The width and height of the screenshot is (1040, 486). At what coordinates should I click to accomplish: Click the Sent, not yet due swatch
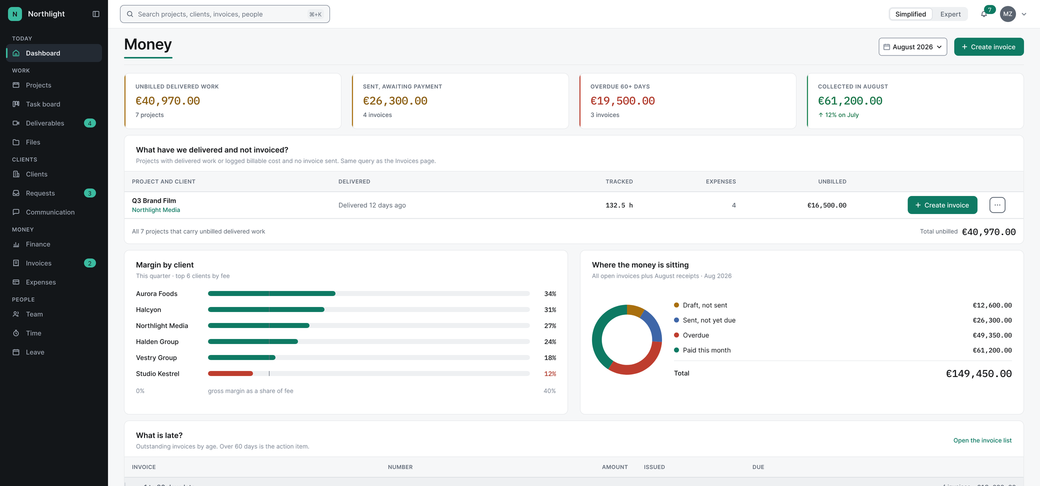pos(677,320)
